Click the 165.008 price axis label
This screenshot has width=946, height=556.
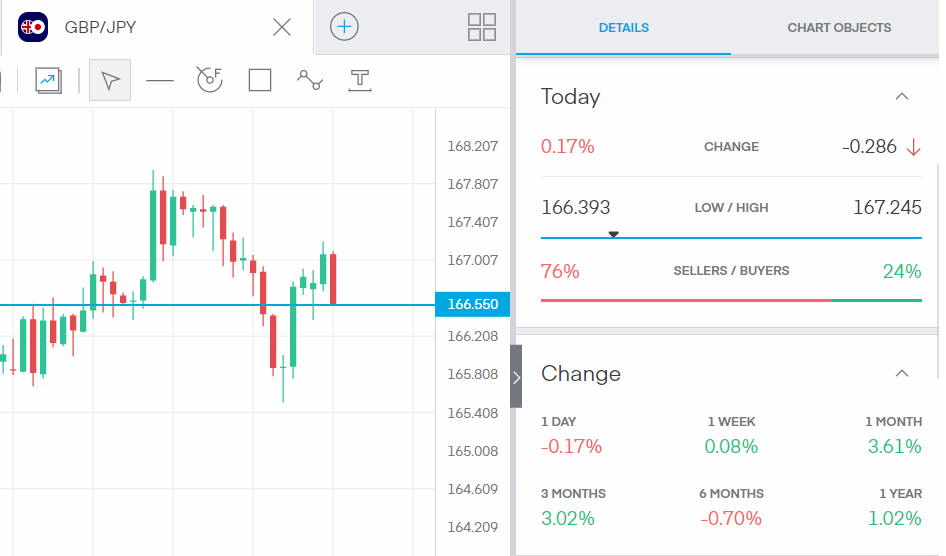(x=472, y=451)
